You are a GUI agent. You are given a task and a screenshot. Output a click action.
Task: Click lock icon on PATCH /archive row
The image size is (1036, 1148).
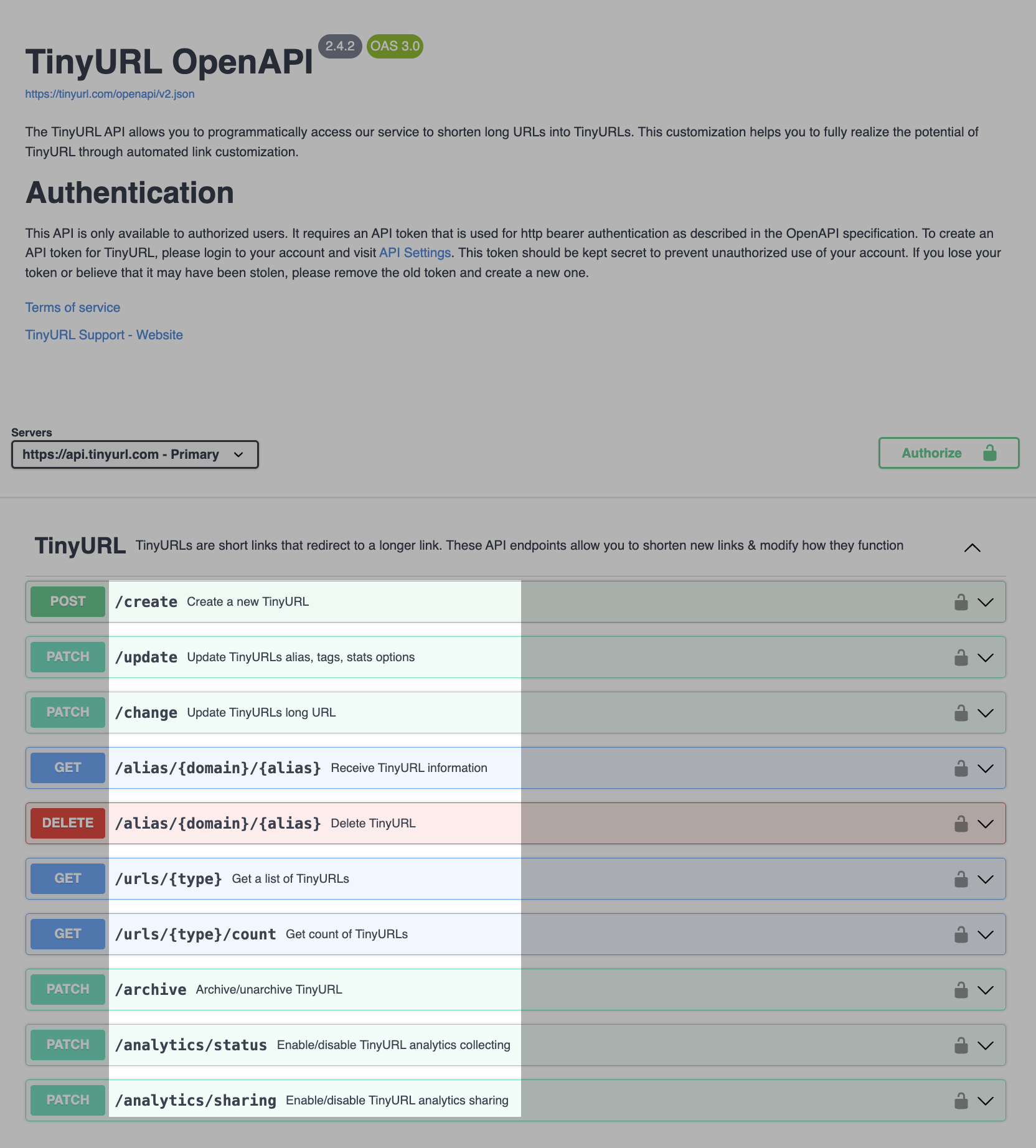point(961,990)
